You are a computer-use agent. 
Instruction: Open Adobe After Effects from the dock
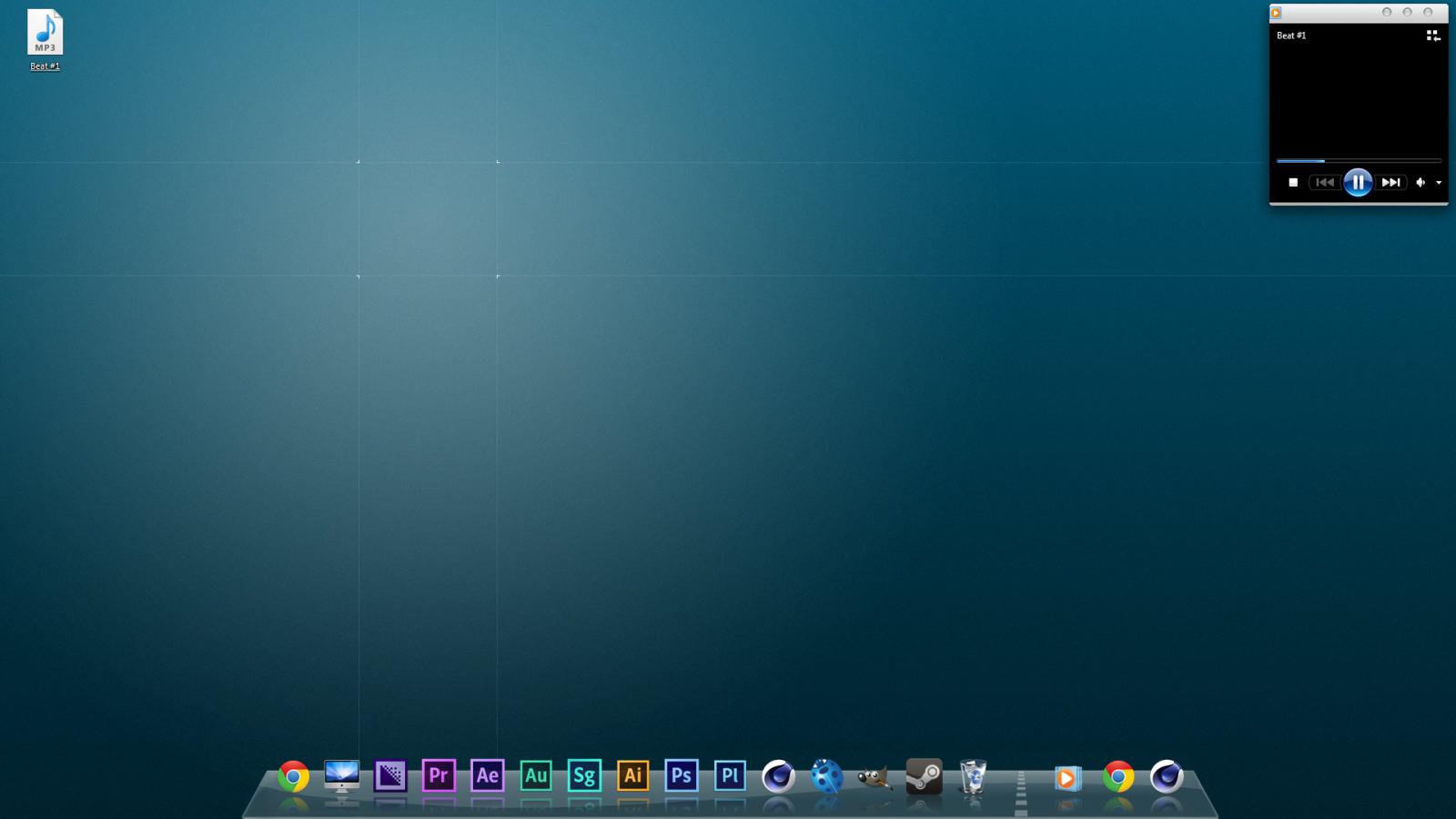(487, 776)
